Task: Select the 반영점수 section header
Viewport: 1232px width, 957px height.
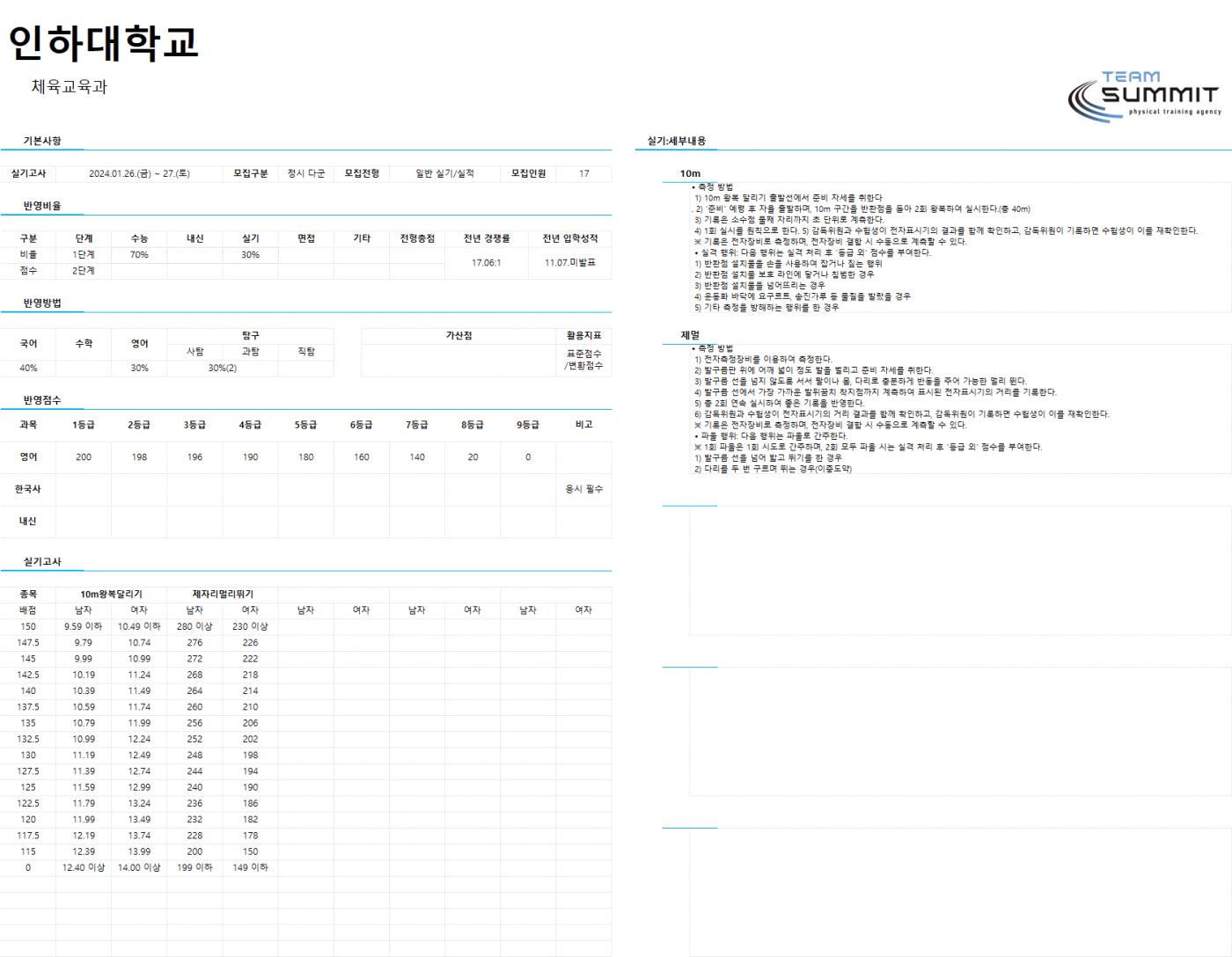Action: (x=42, y=400)
